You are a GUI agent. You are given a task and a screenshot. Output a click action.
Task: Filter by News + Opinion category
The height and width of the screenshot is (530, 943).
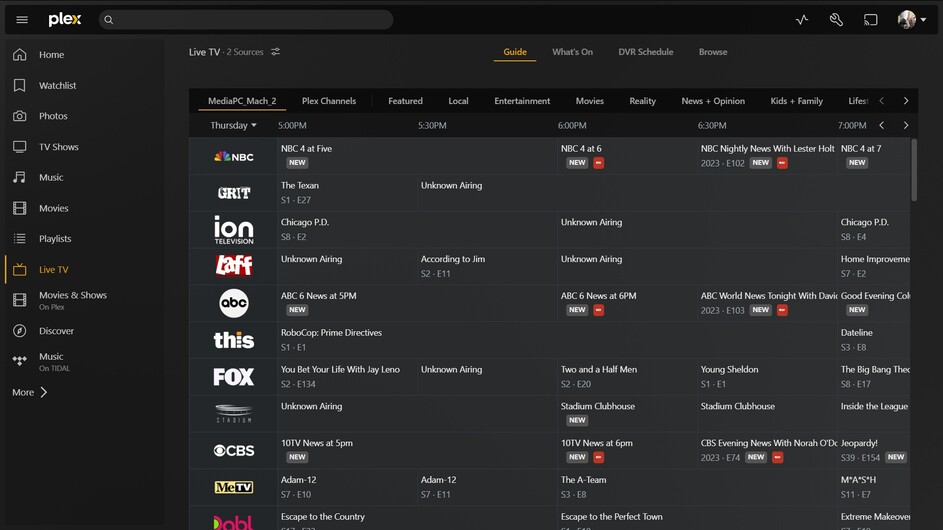click(x=713, y=101)
